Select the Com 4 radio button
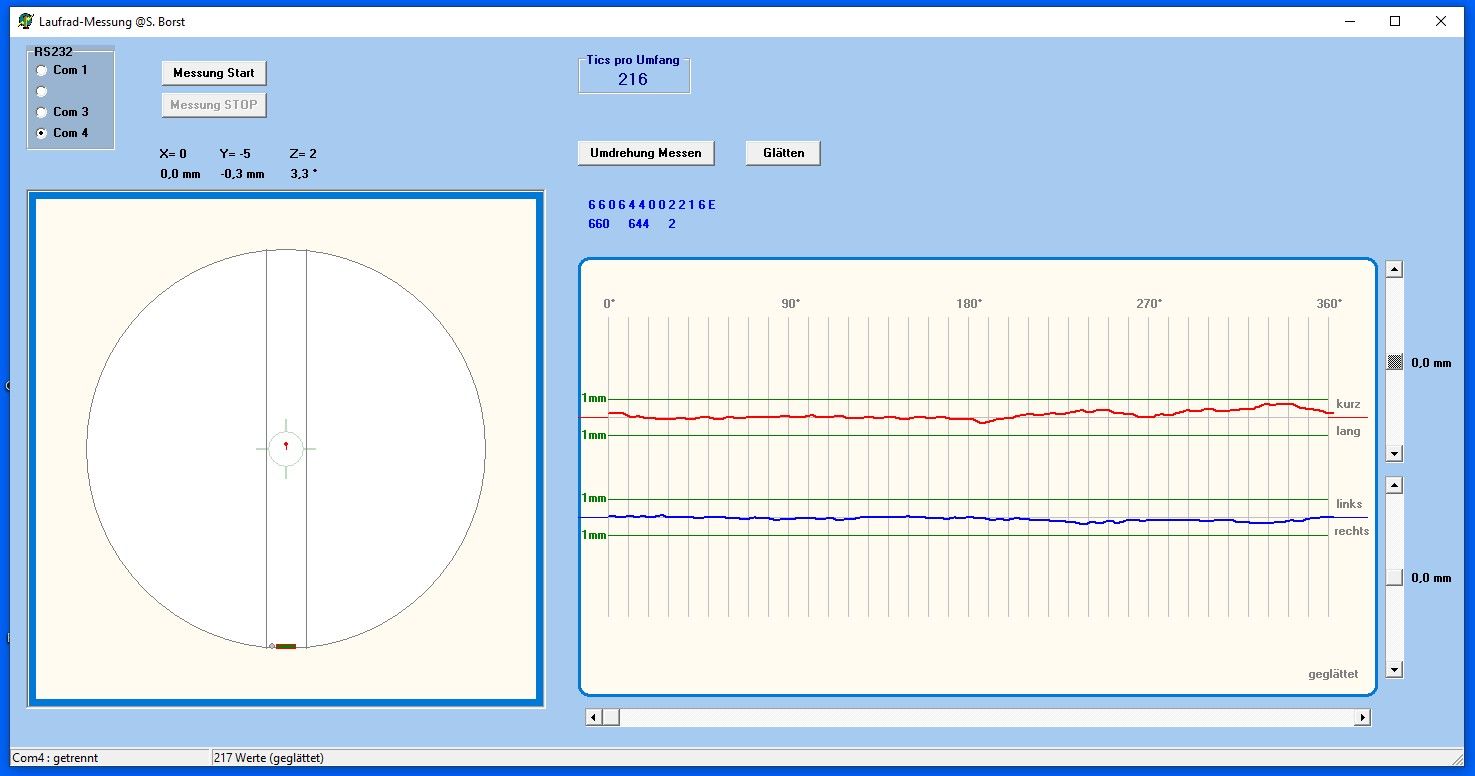 pos(42,133)
